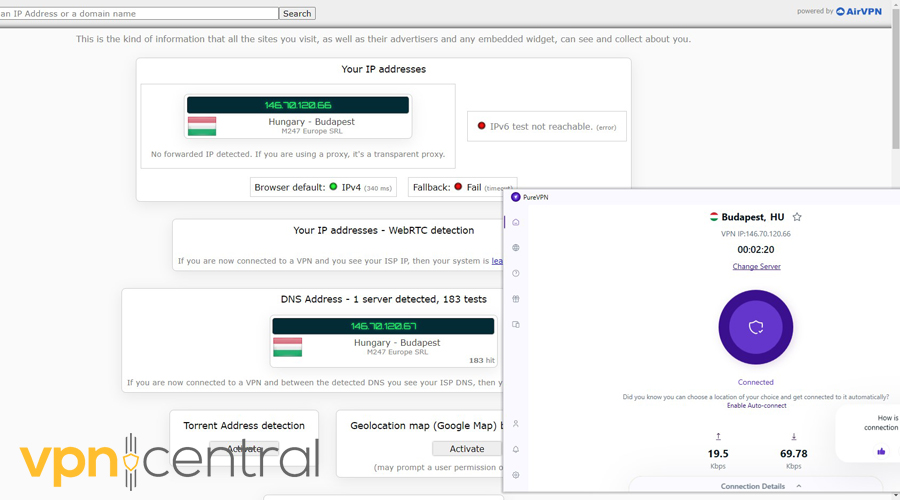Click the thumbs-up connection feedback icon
This screenshot has height=500, width=900.
(x=881, y=451)
